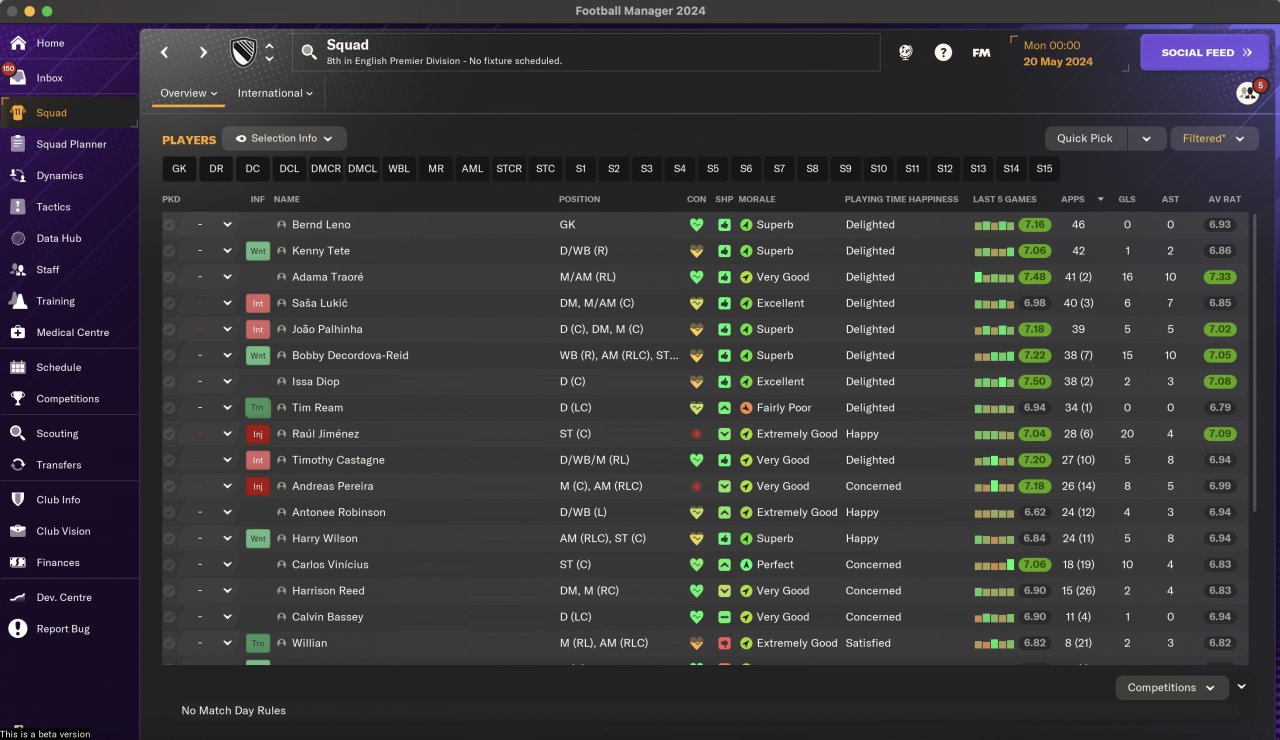Open the help question mark icon
Screen dimensions: 1280x740
pyautogui.click(x=943, y=52)
